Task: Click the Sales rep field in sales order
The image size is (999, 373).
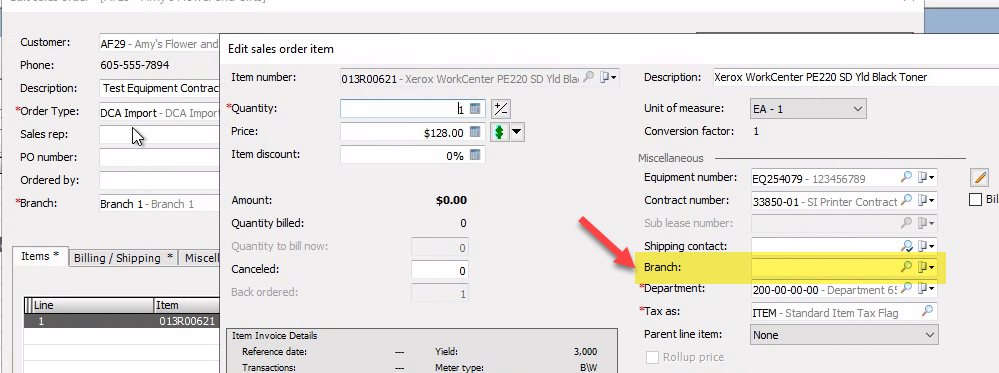Action: tap(159, 135)
